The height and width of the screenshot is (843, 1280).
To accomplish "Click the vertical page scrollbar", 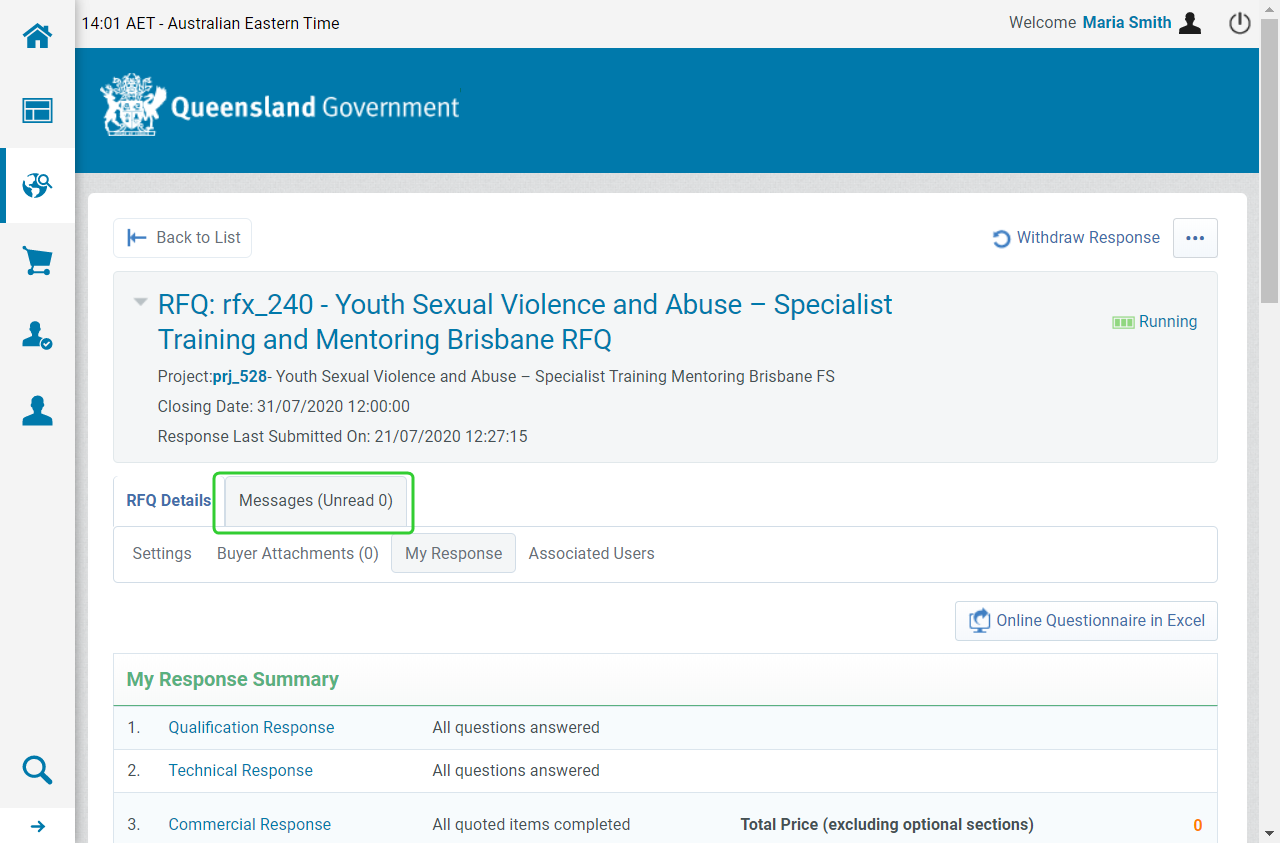I will pos(1269,160).
